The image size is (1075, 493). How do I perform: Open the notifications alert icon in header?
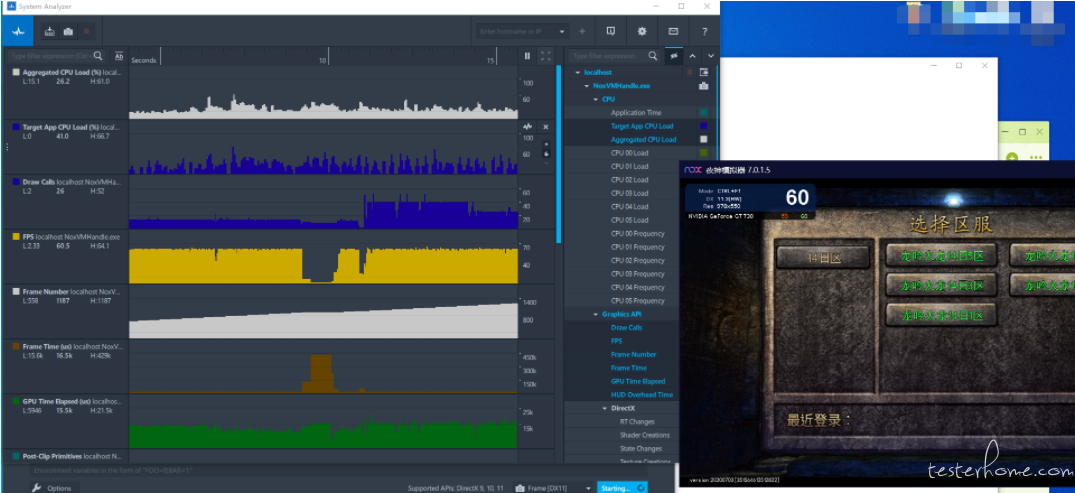(610, 32)
